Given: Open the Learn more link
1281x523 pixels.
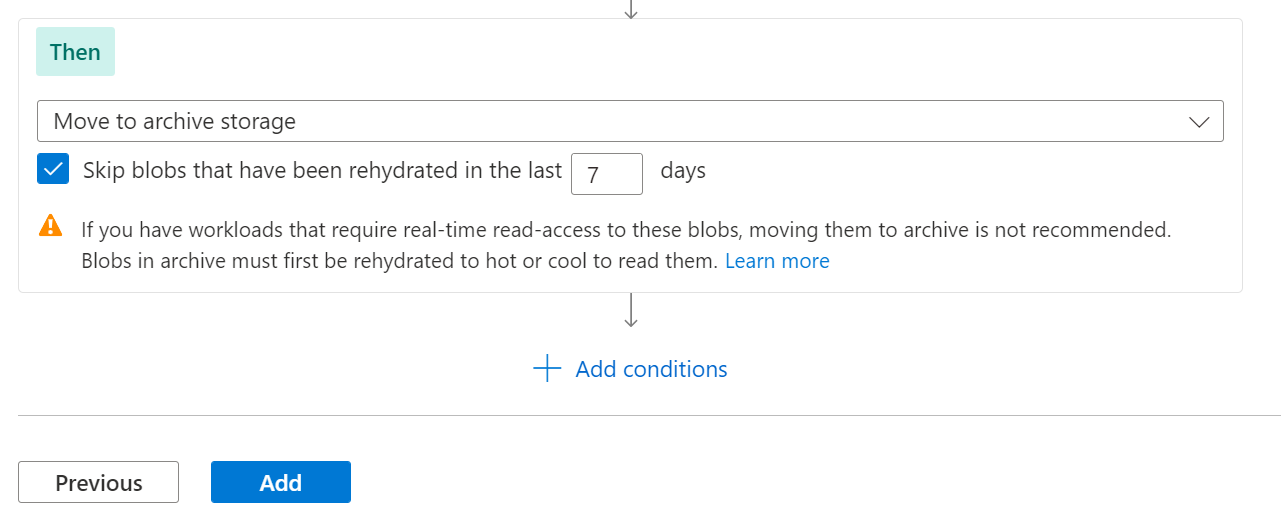Looking at the screenshot, I should pyautogui.click(x=777, y=261).
